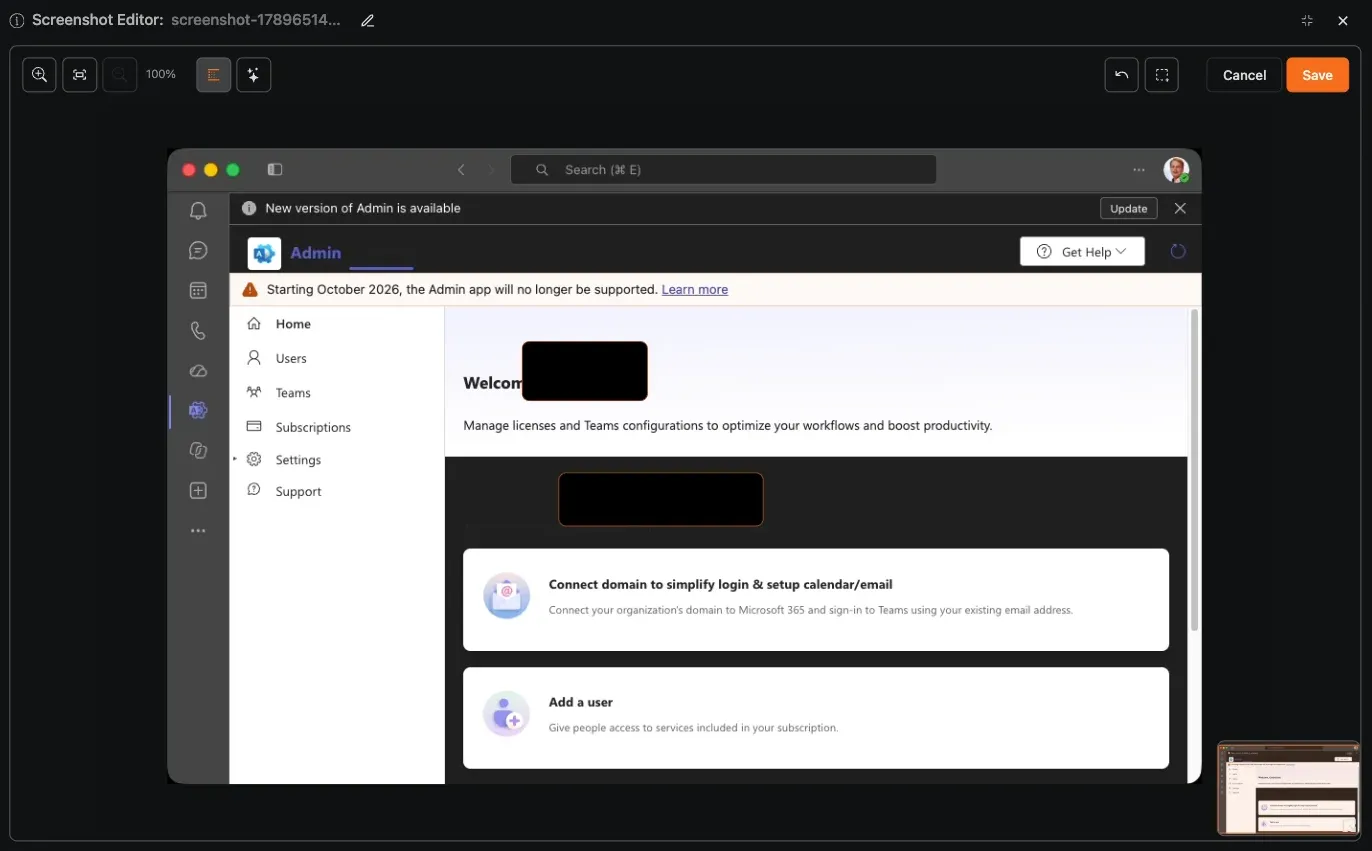The height and width of the screenshot is (851, 1372).
Task: Save the edited screenshot
Action: [x=1317, y=75]
